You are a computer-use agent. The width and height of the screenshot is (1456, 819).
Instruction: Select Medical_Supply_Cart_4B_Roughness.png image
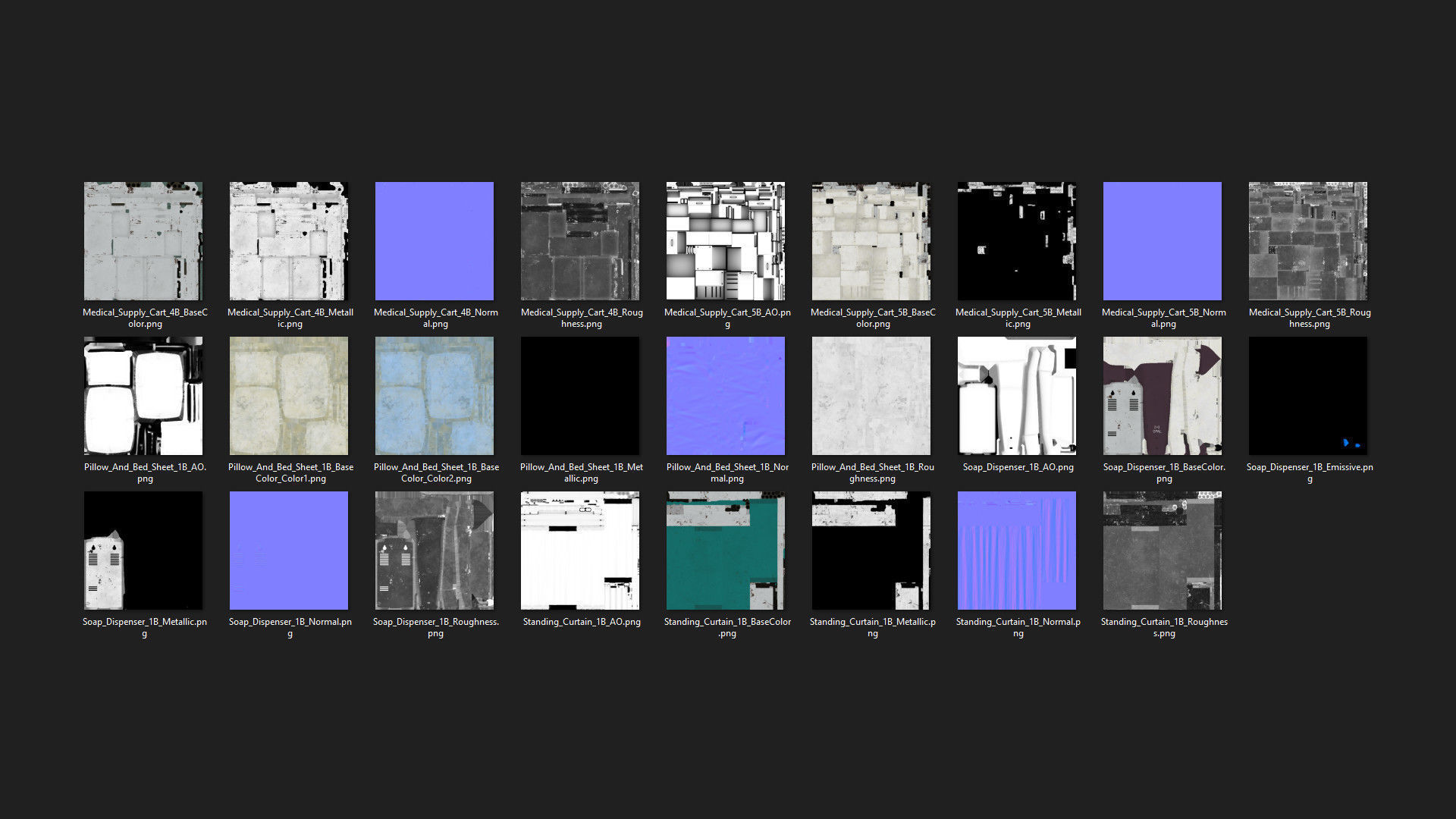coord(580,241)
